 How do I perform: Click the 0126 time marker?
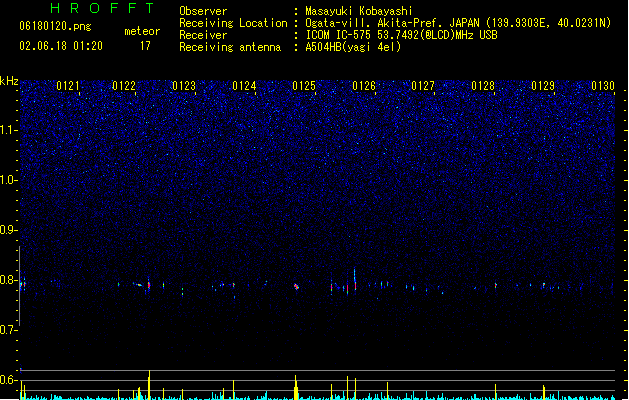tap(363, 86)
